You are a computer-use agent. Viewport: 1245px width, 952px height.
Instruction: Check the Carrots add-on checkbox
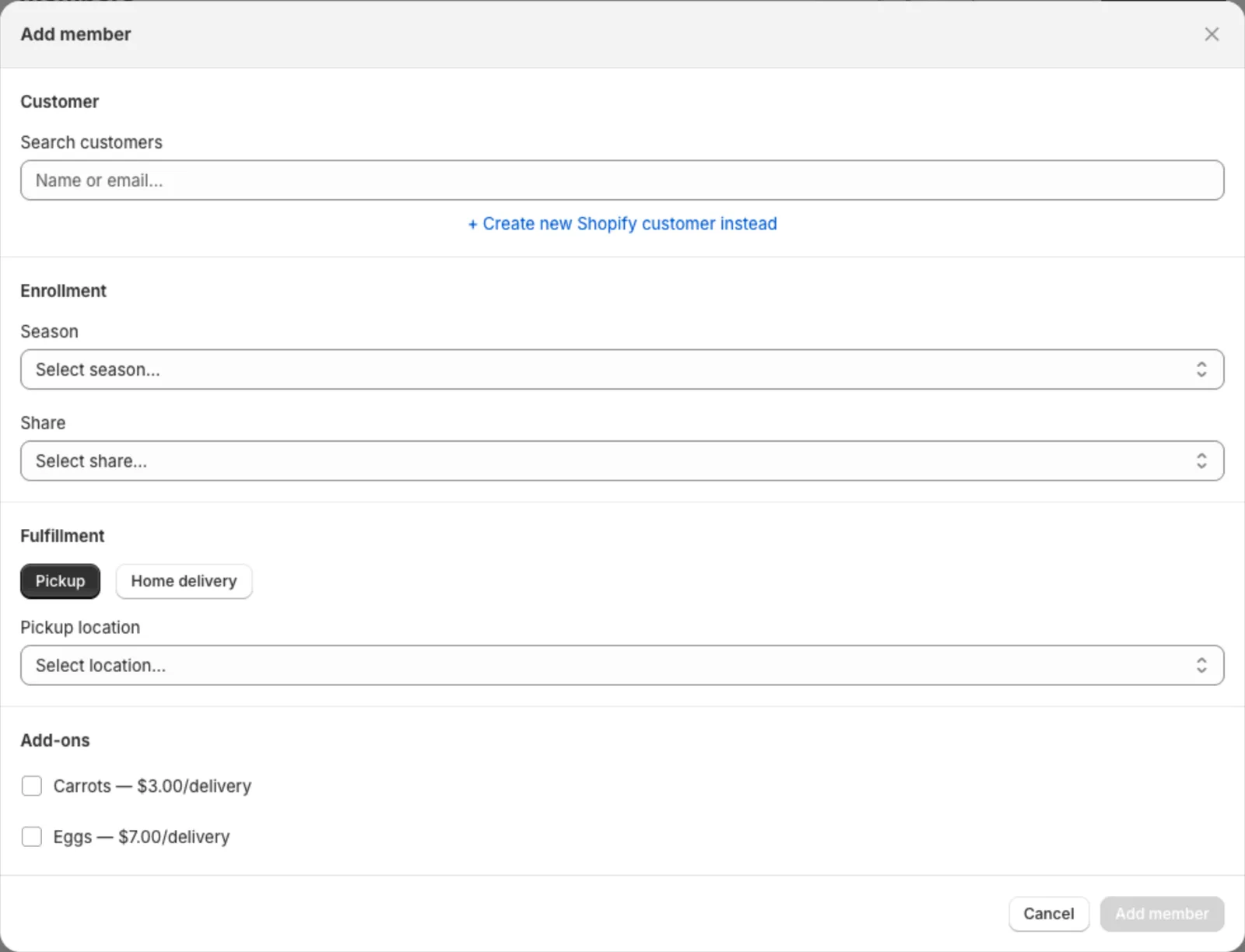[32, 786]
